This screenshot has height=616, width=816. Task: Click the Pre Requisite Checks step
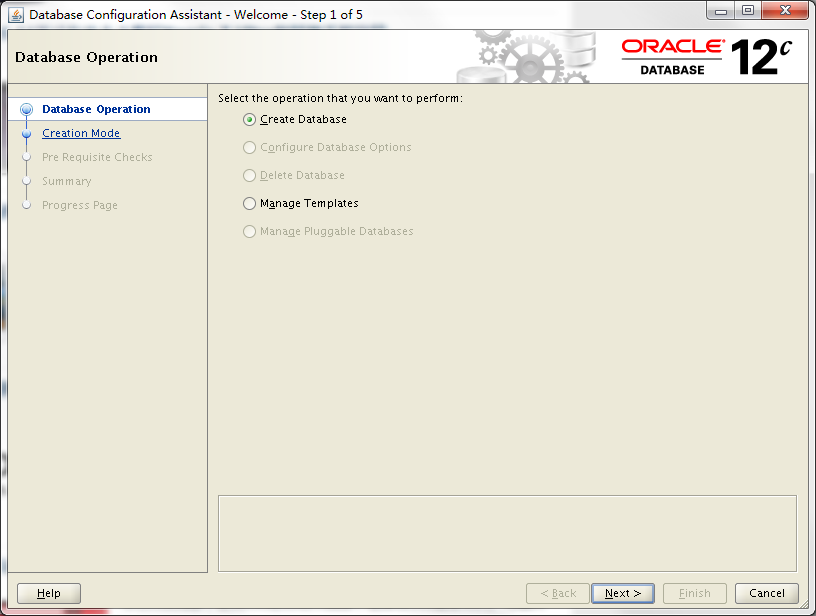tap(97, 157)
